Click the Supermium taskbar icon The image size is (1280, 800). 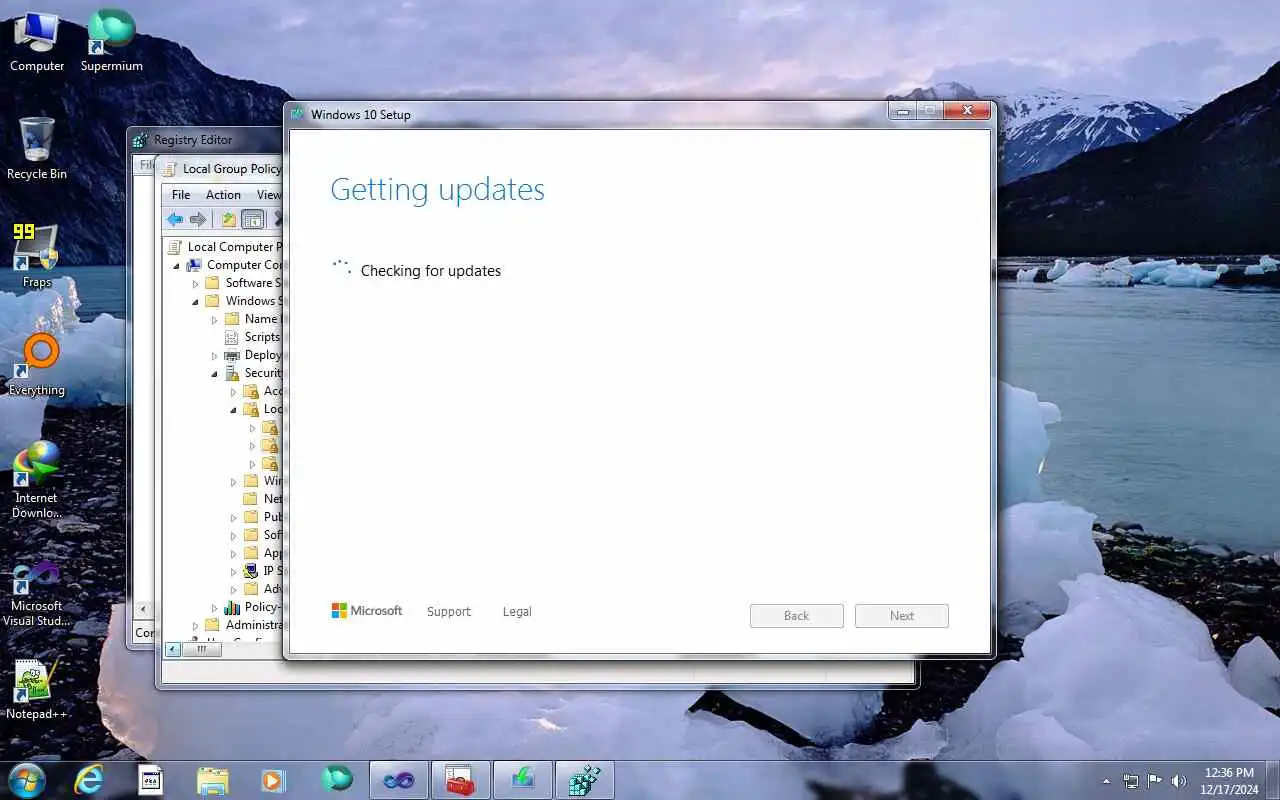[x=337, y=780]
